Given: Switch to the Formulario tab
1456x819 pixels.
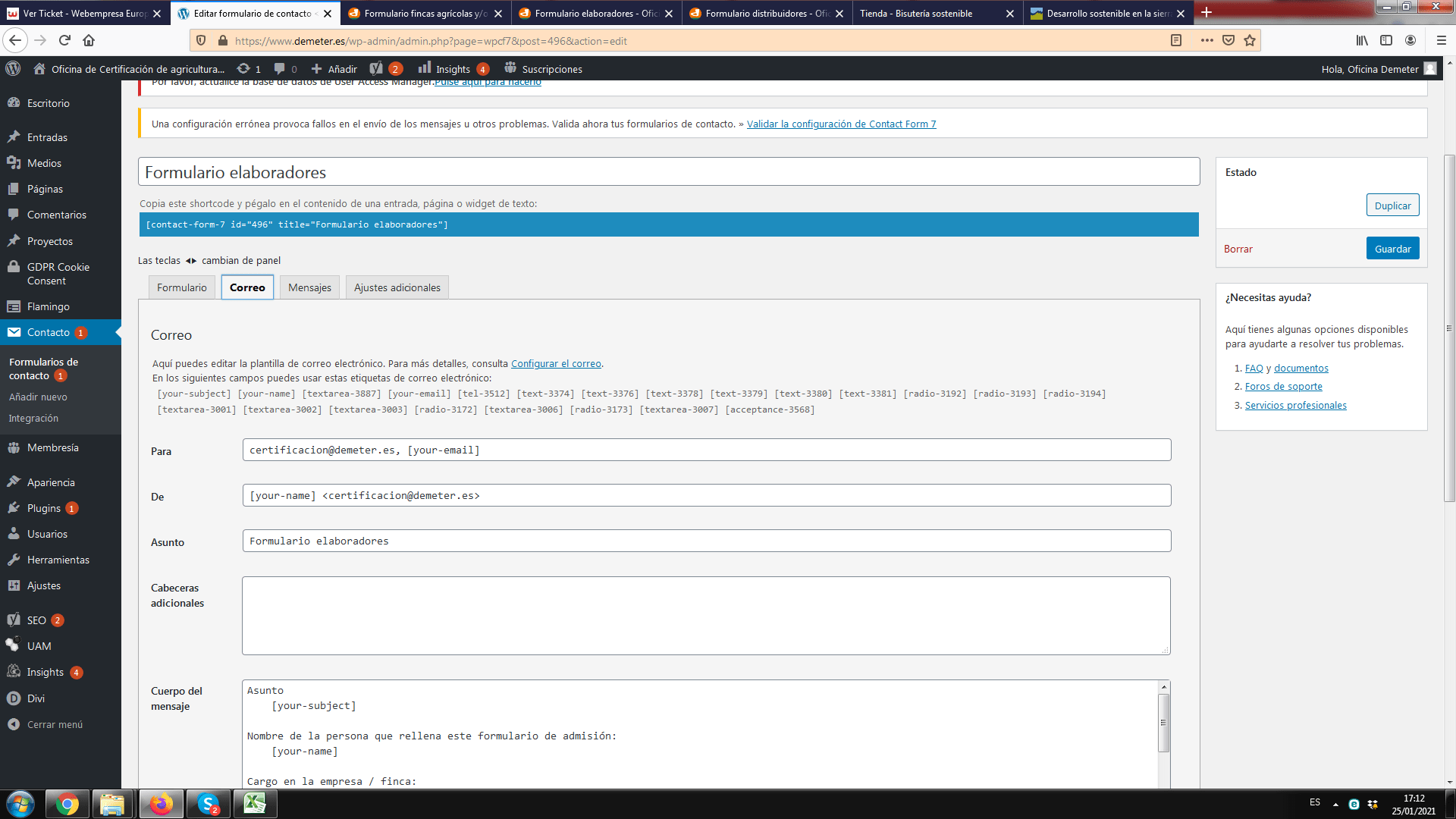Looking at the screenshot, I should click(x=182, y=287).
